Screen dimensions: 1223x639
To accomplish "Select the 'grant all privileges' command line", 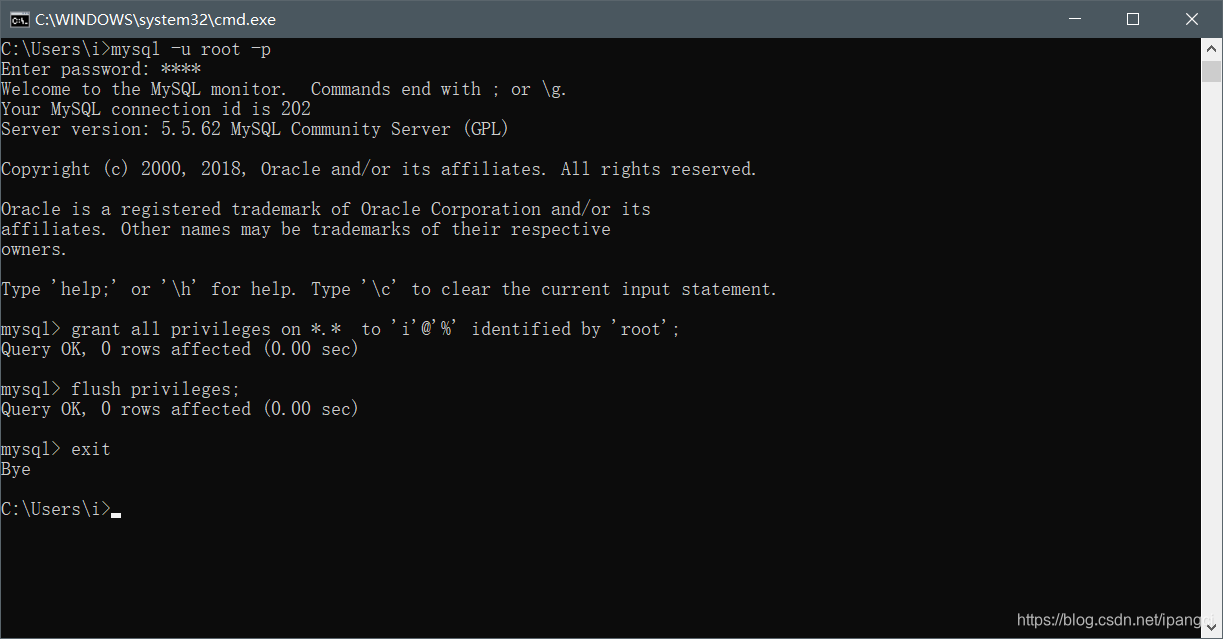I will [x=340, y=328].
